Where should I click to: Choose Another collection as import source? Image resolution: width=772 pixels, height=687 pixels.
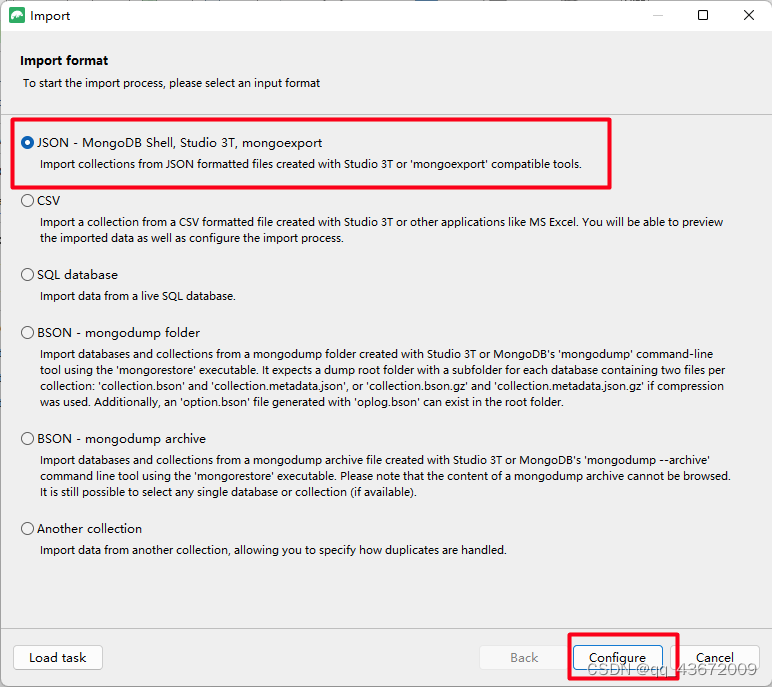point(28,529)
